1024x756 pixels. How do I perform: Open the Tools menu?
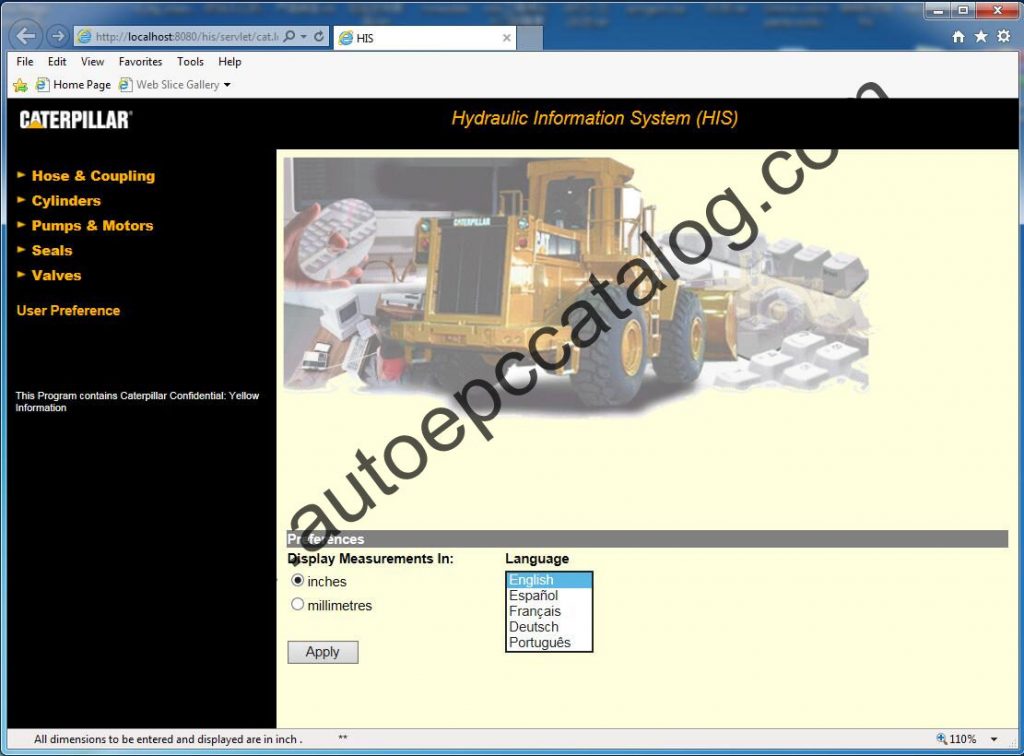click(190, 61)
